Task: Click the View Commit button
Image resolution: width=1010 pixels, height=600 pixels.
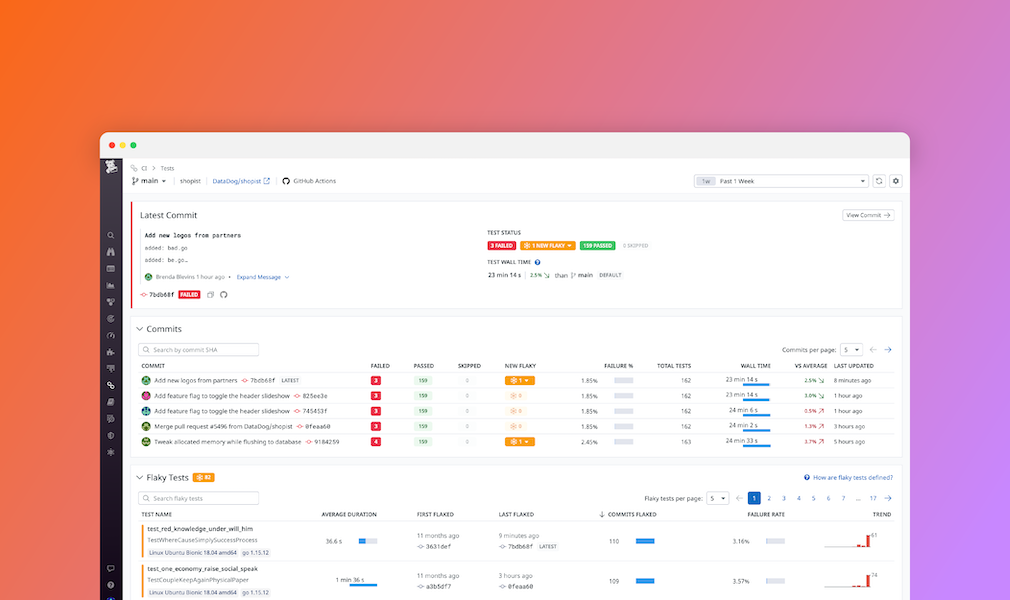Action: pyautogui.click(x=867, y=214)
